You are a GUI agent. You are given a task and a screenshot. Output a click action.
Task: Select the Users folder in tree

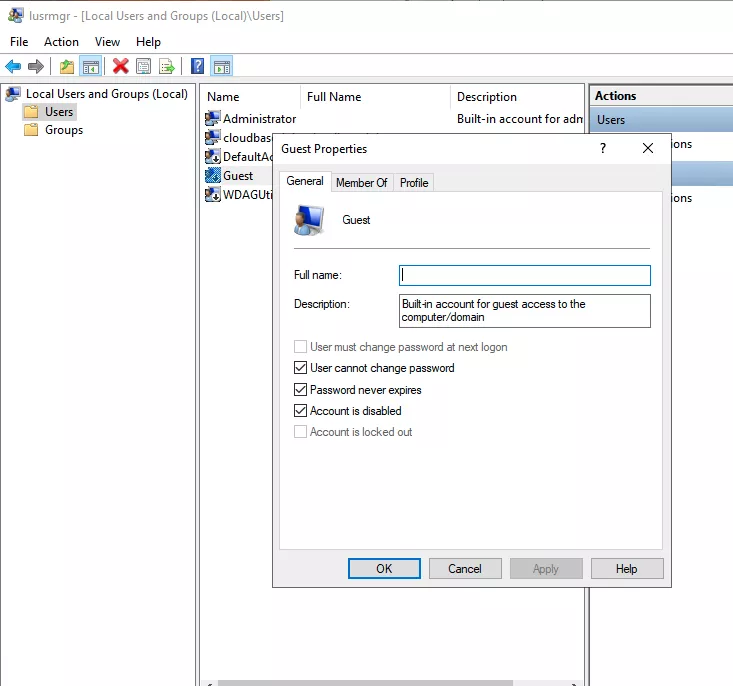pyautogui.click(x=59, y=112)
